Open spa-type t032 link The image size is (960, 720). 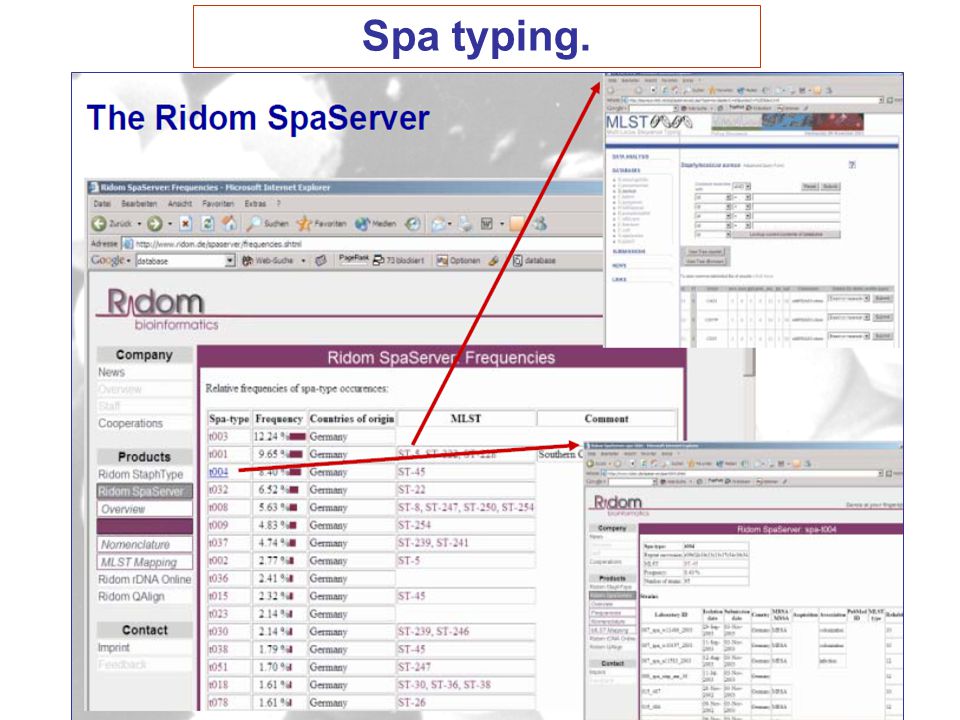pos(218,490)
